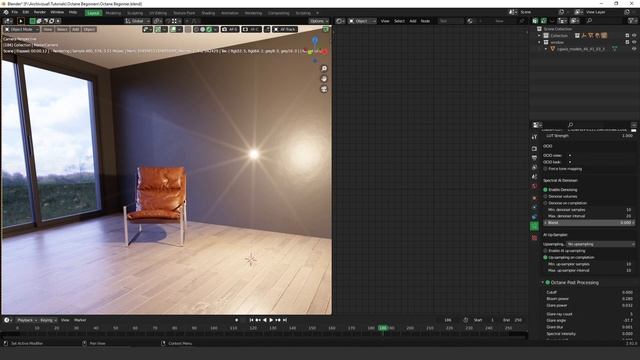This screenshot has height=360, width=640.
Task: Open the File menu
Action: (15, 12)
